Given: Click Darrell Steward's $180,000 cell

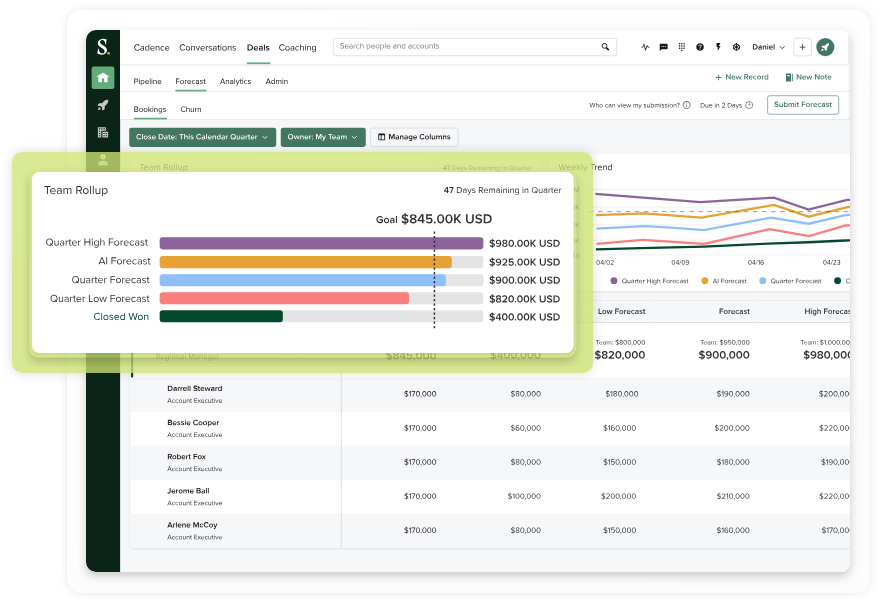Looking at the screenshot, I should click(621, 394).
